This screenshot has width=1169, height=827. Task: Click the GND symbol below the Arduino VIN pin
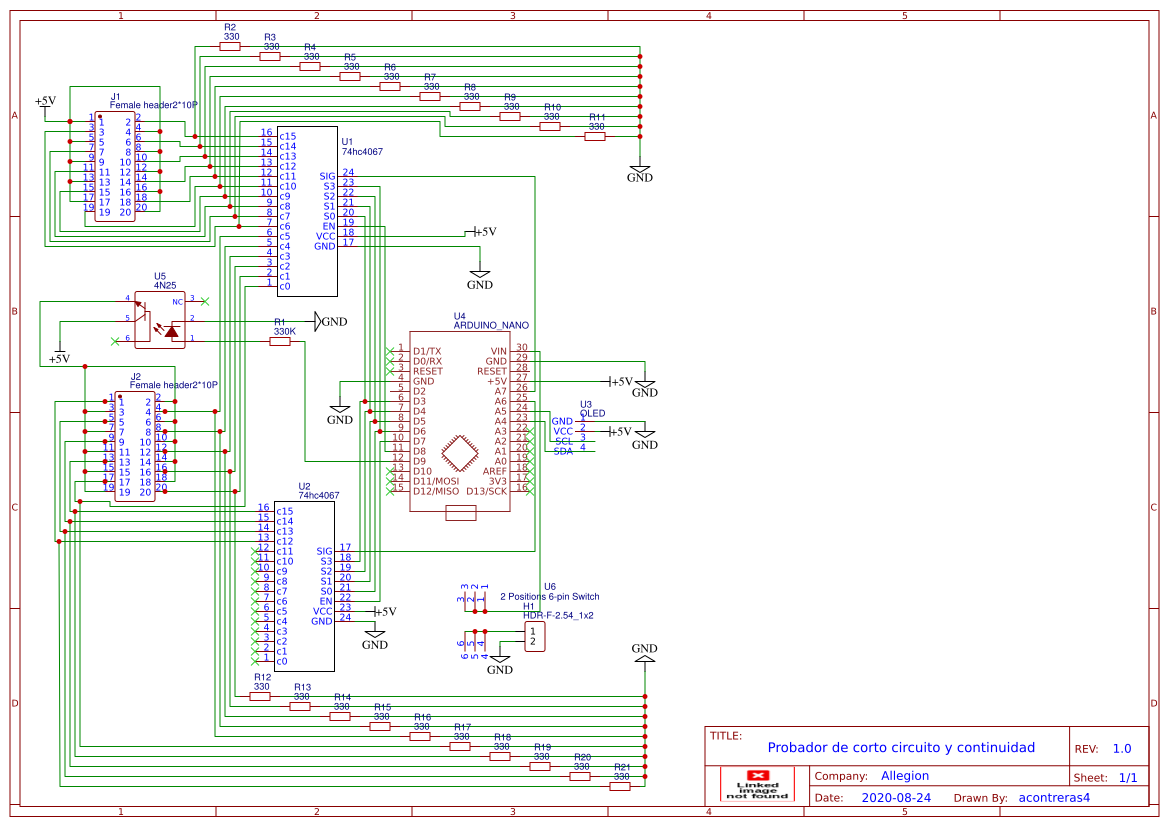click(x=645, y=385)
